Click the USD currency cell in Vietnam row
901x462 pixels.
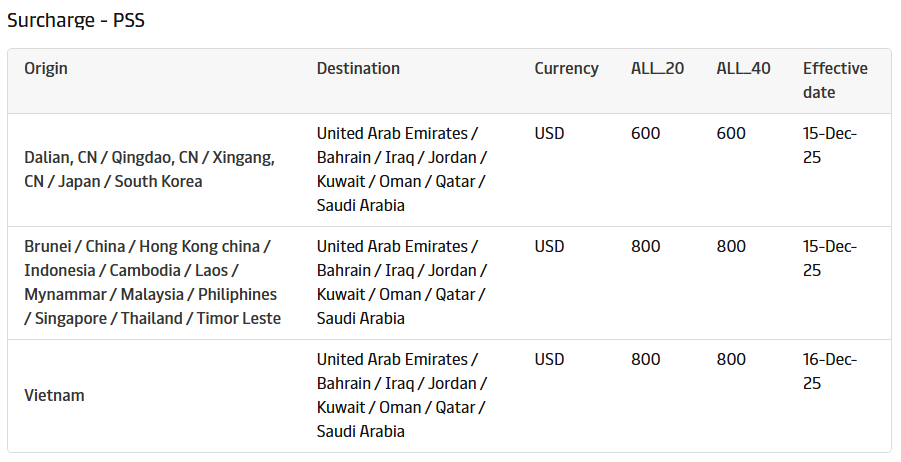click(x=549, y=360)
